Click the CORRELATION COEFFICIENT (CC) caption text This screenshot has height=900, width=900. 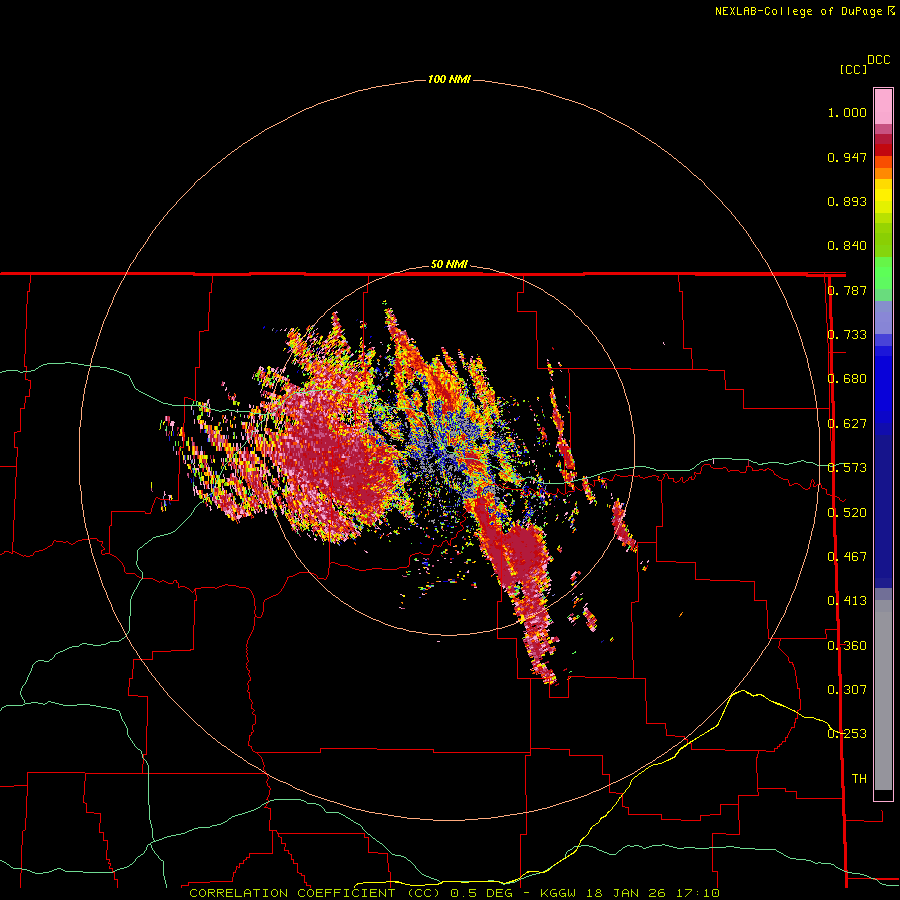[x=314, y=893]
